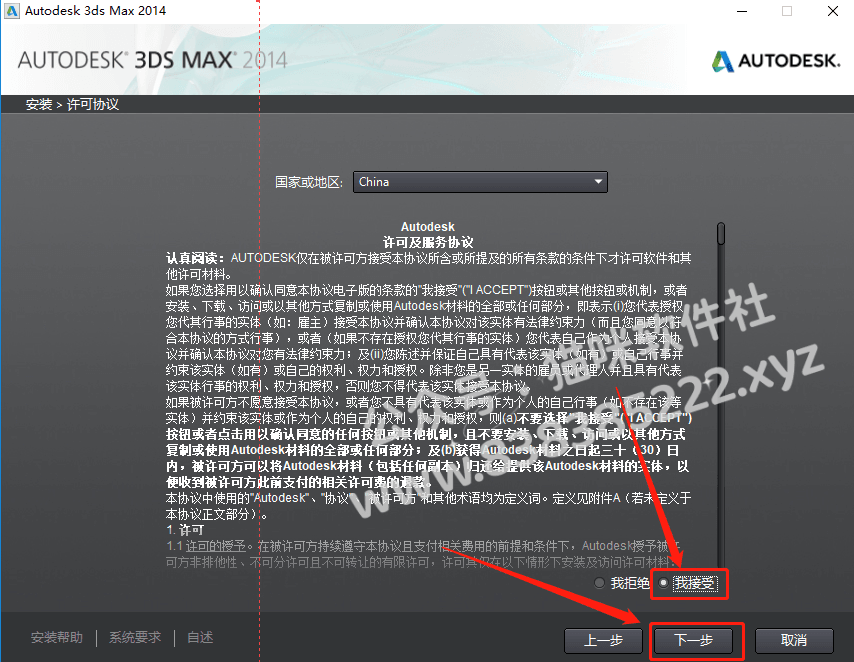Screen dimensions: 854x662
Task: Click the 安装 > 许可协议 breadcrumb
Action: point(72,104)
